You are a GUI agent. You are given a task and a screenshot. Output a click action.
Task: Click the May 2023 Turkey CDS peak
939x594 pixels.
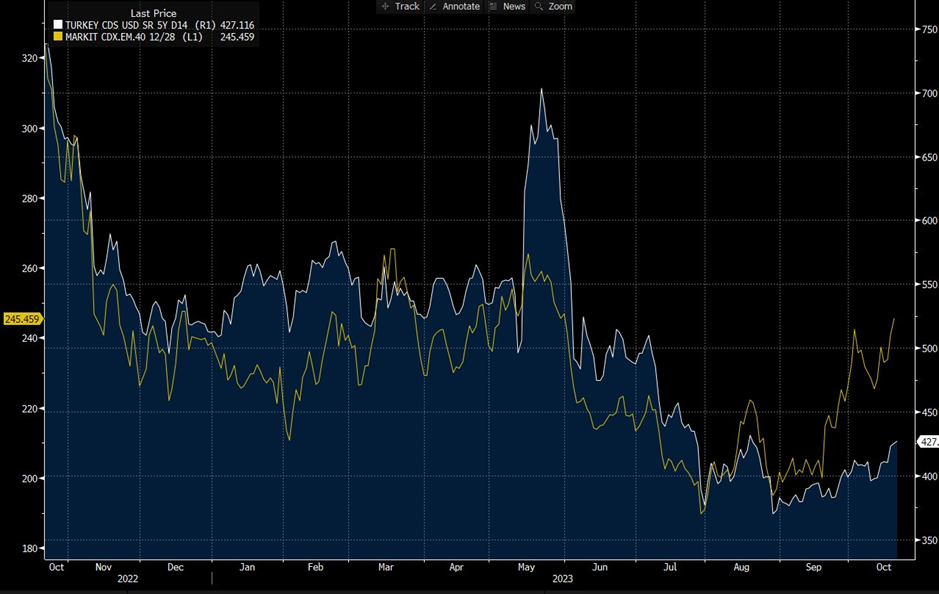tap(541, 90)
